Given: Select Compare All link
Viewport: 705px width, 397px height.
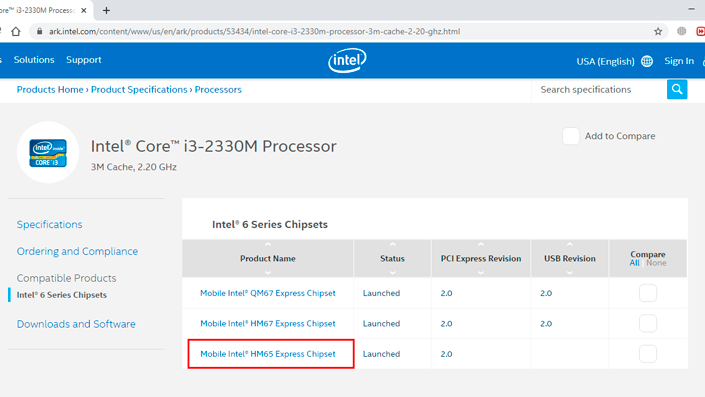Looking at the screenshot, I should tap(634, 263).
